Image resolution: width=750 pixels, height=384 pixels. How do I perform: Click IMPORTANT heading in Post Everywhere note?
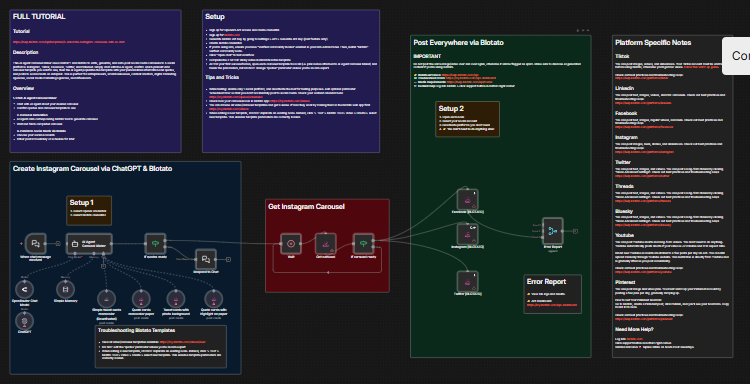coord(427,56)
